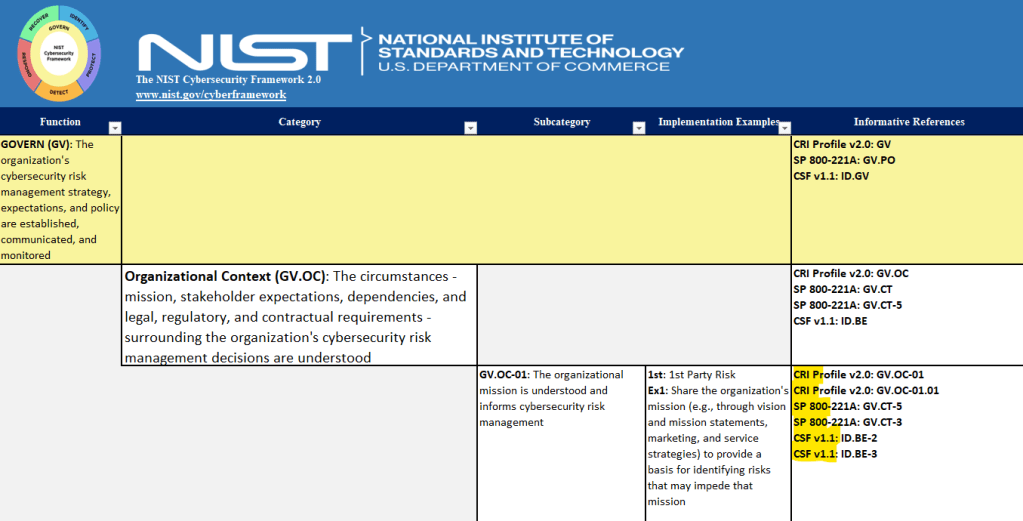Click the orange DETECT wheel segment
This screenshot has height=521, width=1023.
pos(59,93)
